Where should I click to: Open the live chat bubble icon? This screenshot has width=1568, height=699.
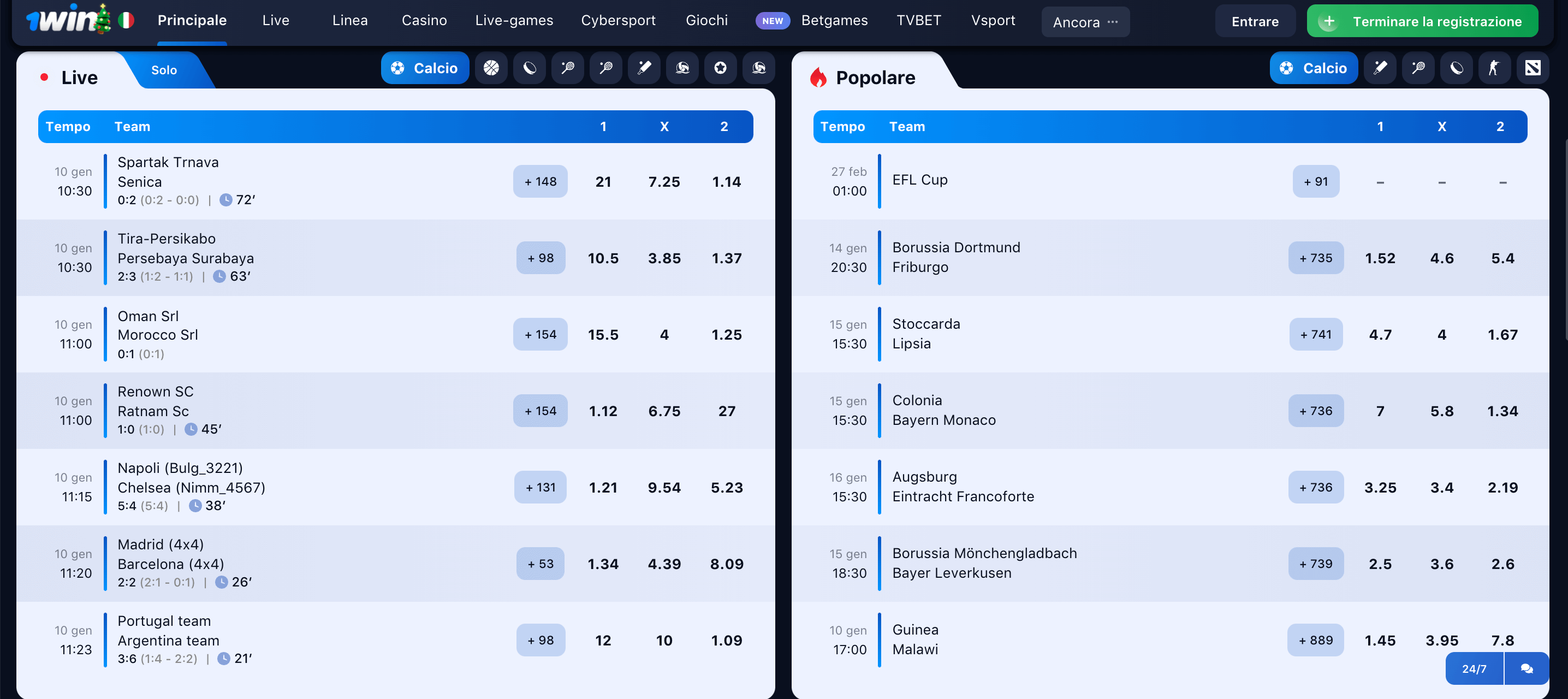point(1527,668)
